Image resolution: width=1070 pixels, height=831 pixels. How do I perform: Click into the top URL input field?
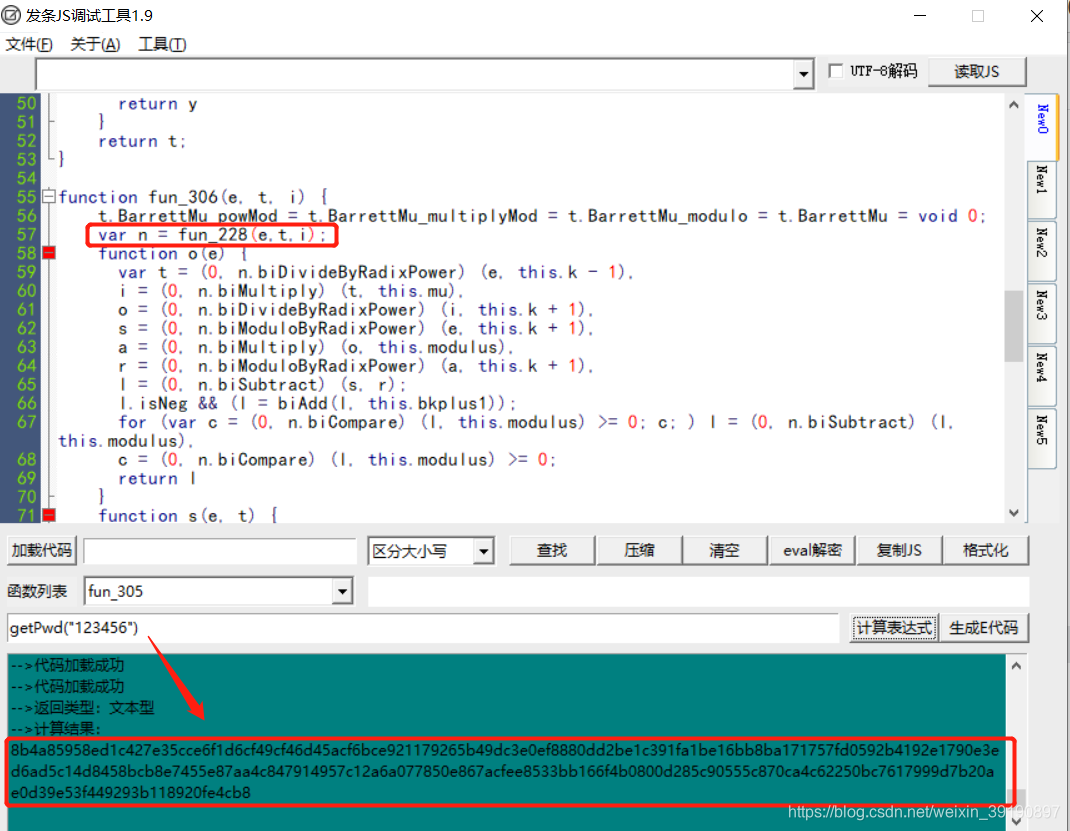click(415, 74)
